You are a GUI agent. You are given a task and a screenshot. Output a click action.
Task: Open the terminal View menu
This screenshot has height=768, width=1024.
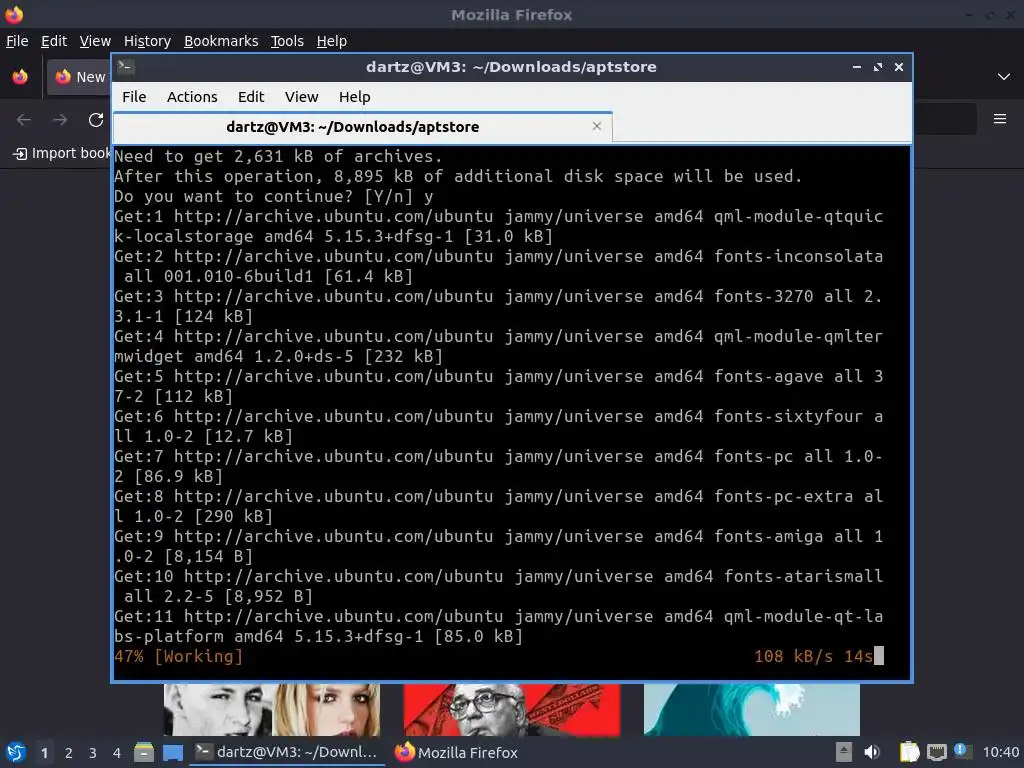point(301,97)
